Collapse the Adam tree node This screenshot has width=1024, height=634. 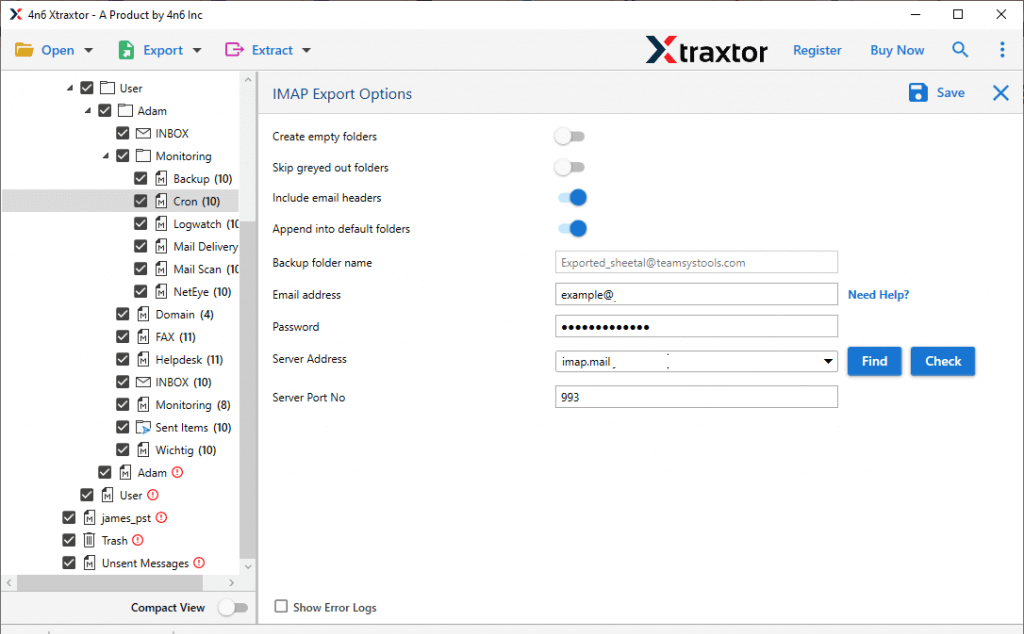tap(88, 110)
